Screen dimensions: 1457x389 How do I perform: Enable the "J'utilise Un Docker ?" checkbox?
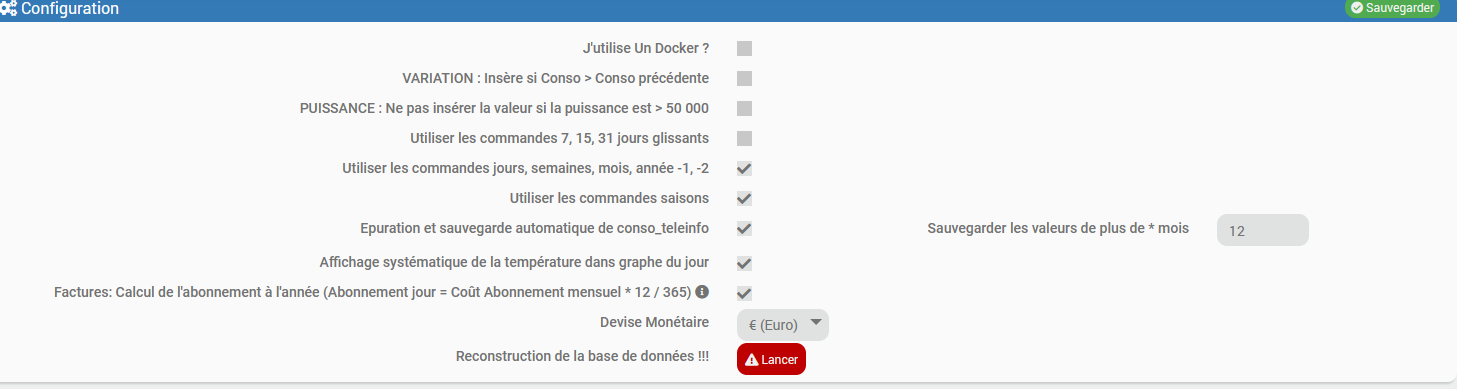click(745, 48)
